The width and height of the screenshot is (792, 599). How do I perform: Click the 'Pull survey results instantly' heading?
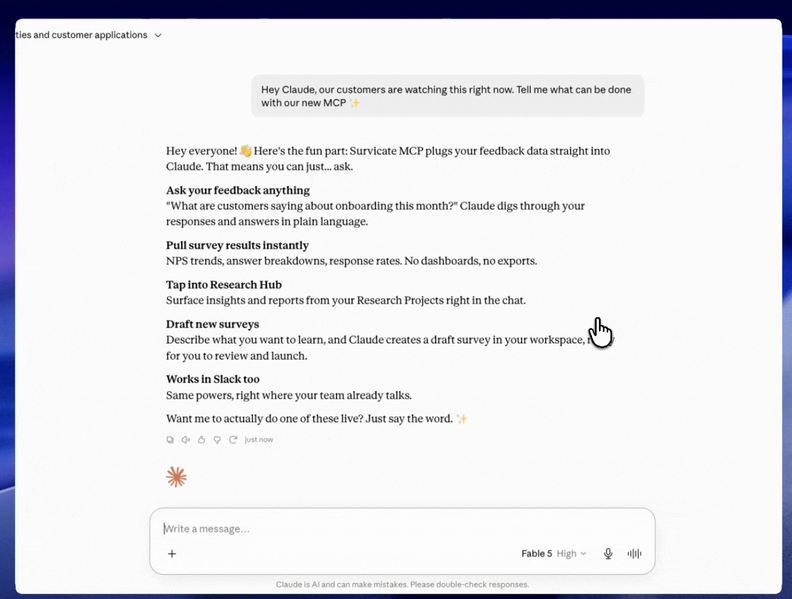click(237, 245)
